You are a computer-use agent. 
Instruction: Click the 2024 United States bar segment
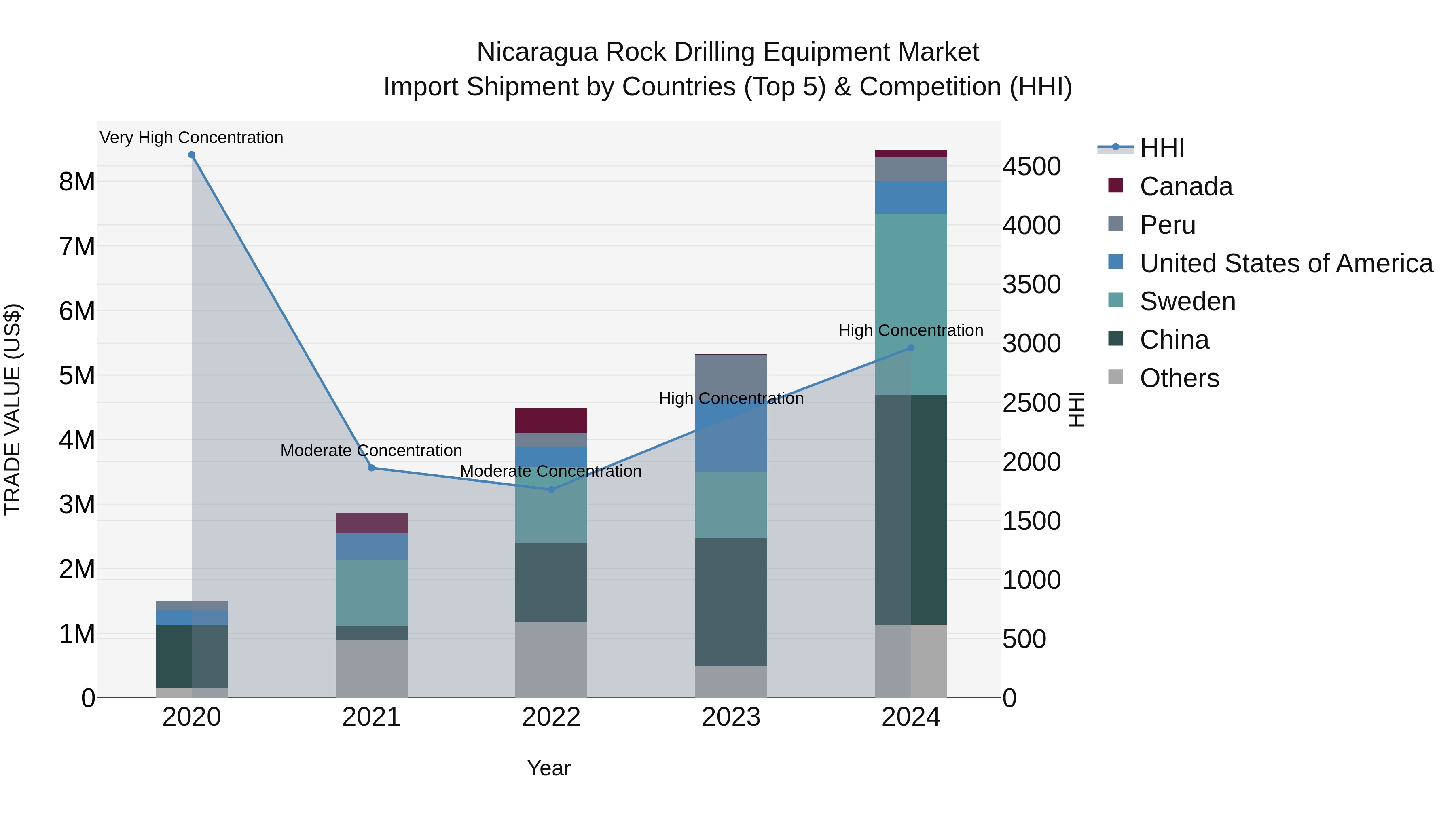click(x=910, y=197)
